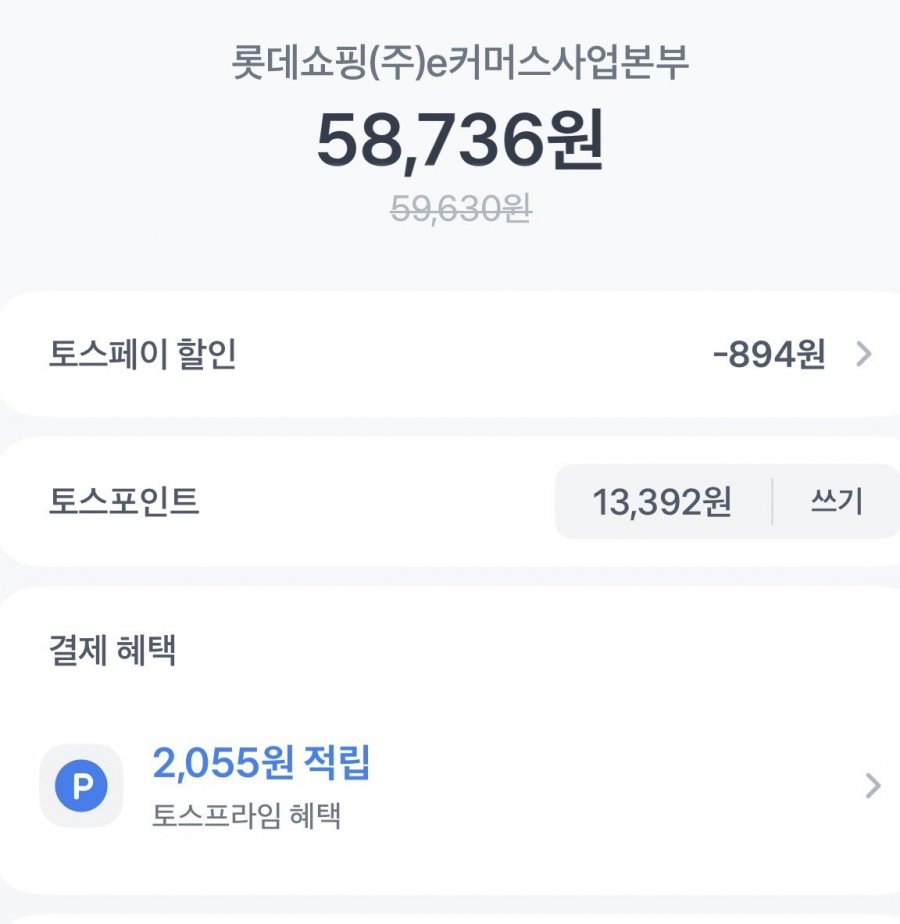Viewport: 900px width, 924px height.
Task: Select the 결제 혜택 section heading
Action: pyautogui.click(x=113, y=650)
